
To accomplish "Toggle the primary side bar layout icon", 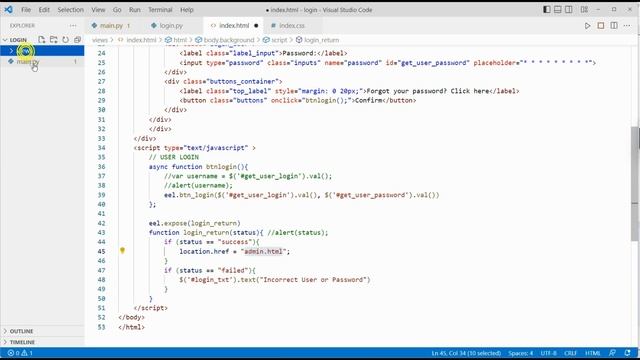I will tap(547, 9).
